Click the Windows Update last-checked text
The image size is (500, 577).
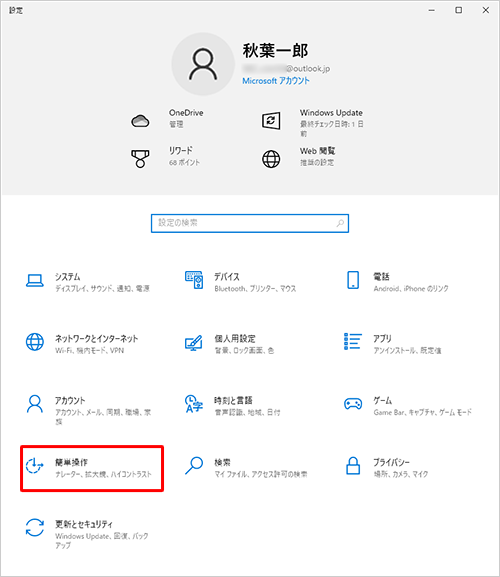coord(331,128)
